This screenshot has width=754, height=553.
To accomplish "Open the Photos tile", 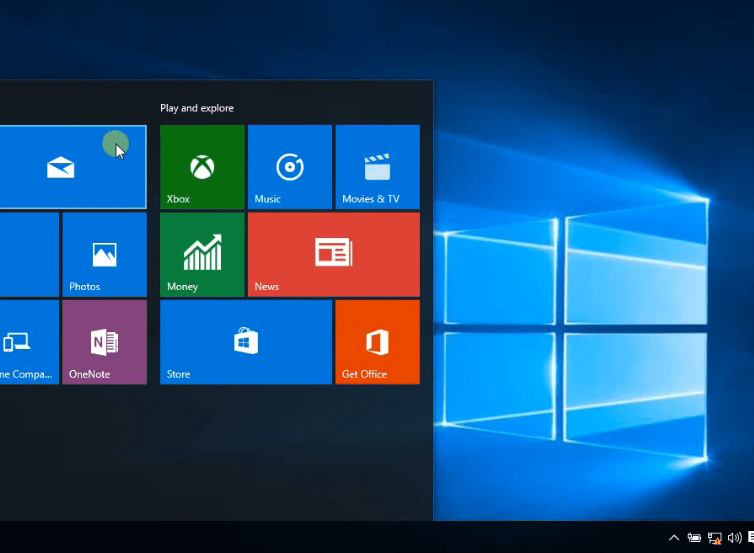I will [x=104, y=254].
